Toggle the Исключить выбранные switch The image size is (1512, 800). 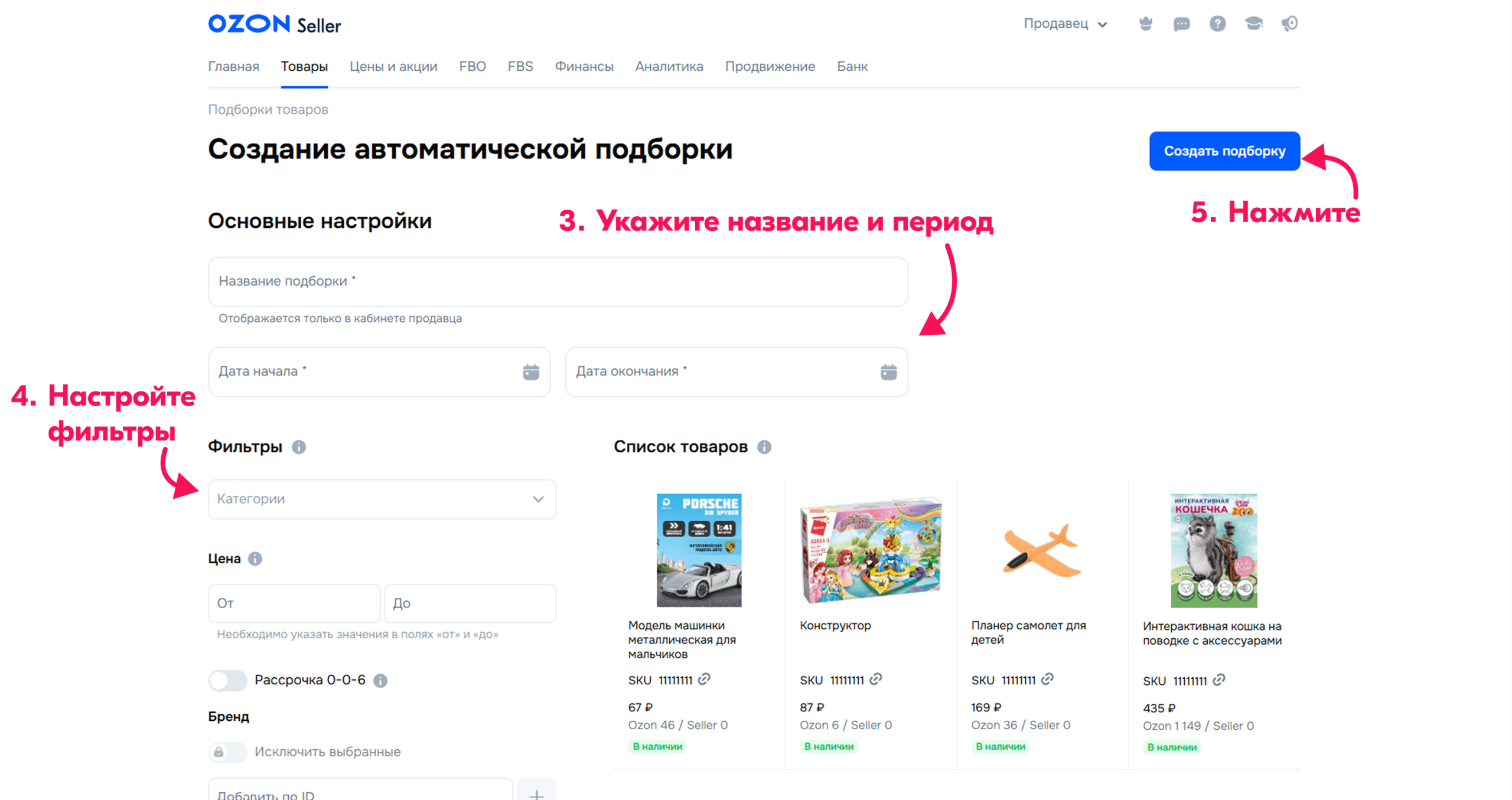tap(227, 752)
